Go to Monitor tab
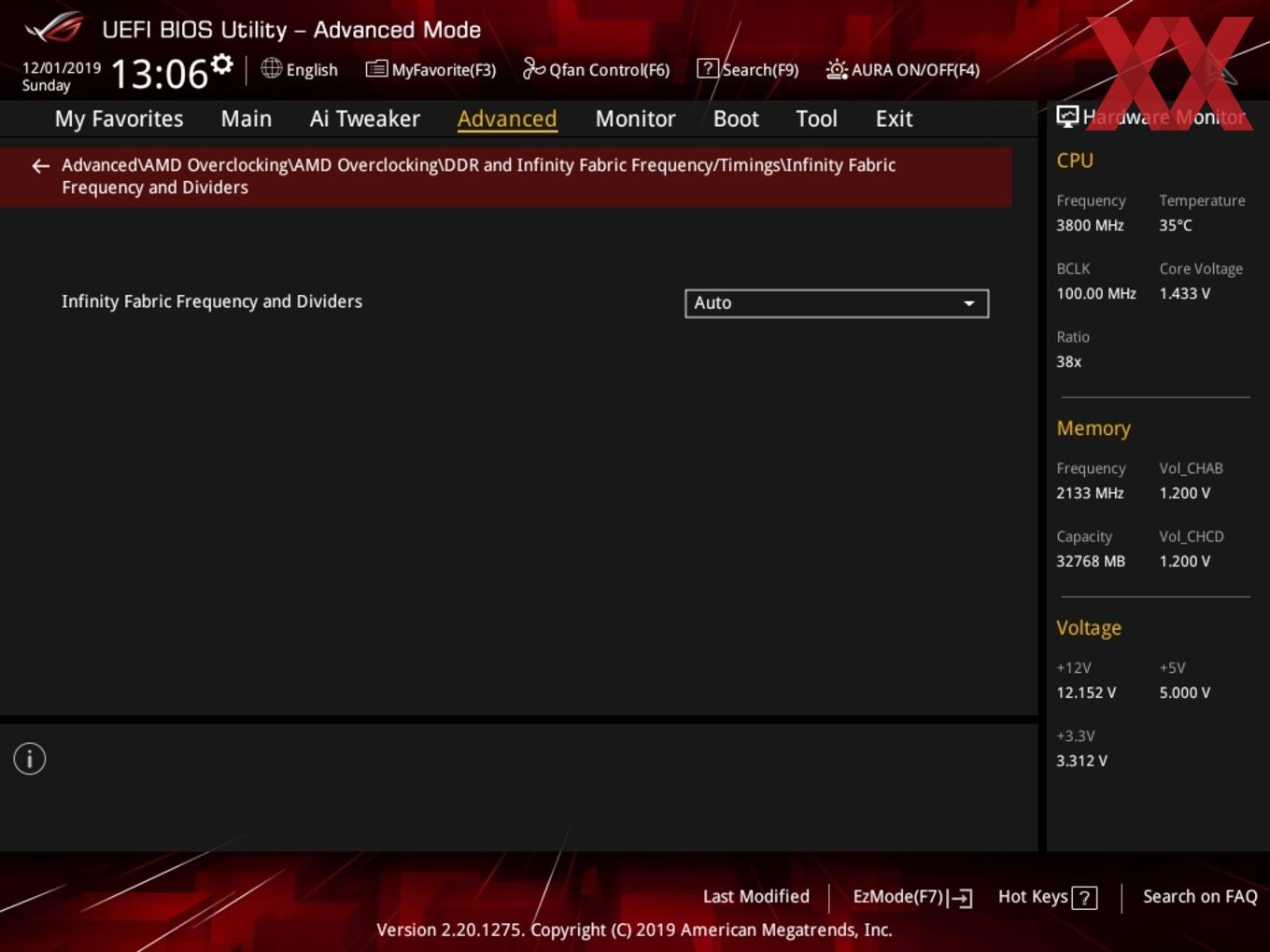Screen dimensions: 1270x952 pyautogui.click(x=635, y=119)
